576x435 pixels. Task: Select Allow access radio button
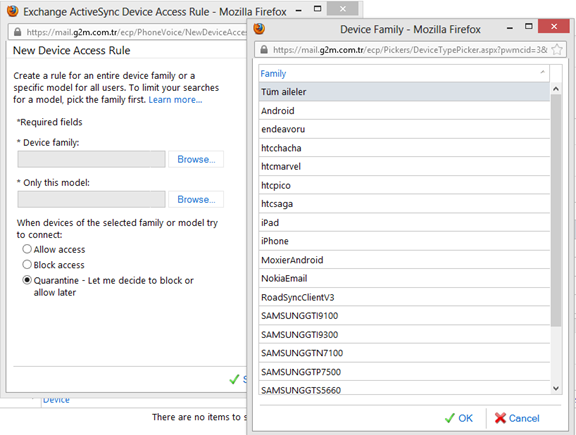point(27,249)
